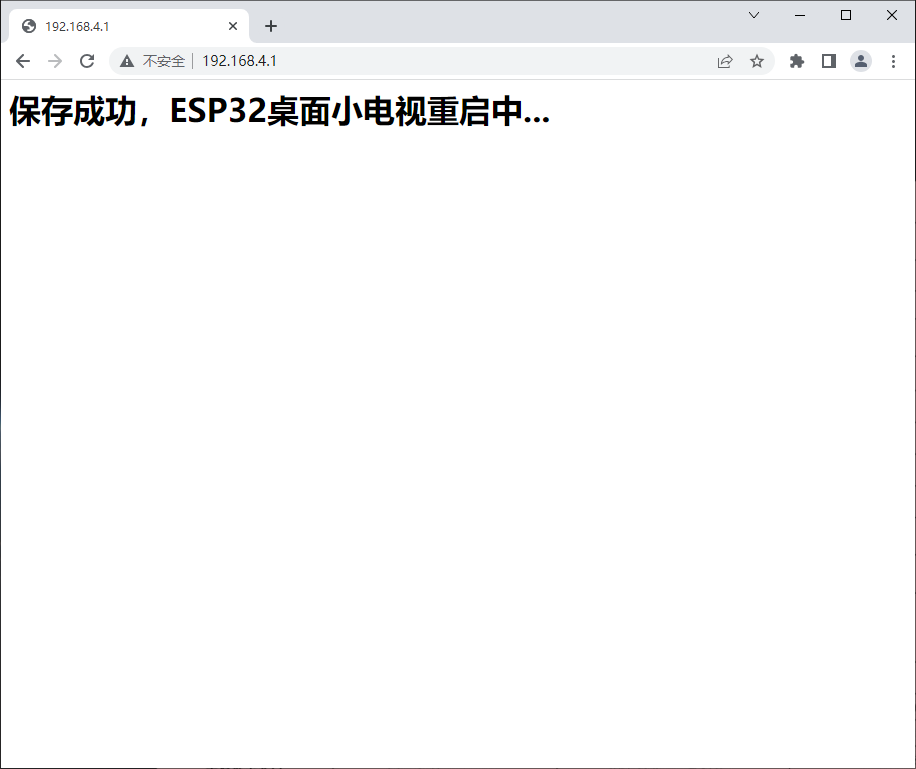The image size is (916, 769).
Task: Click the forward navigation arrow
Action: pyautogui.click(x=55, y=61)
